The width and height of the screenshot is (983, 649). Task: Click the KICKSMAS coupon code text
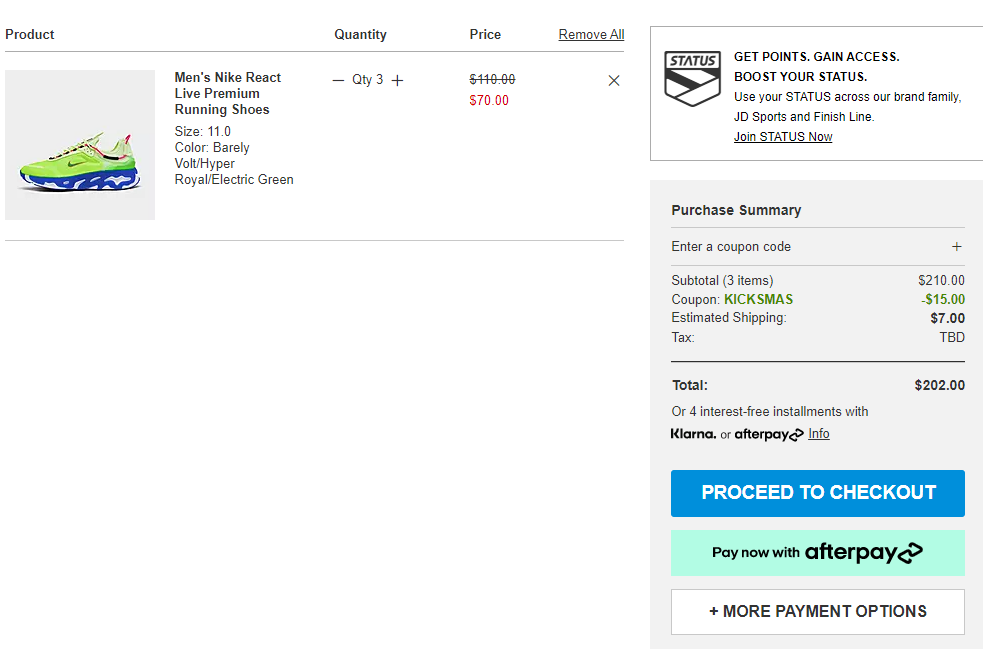758,299
